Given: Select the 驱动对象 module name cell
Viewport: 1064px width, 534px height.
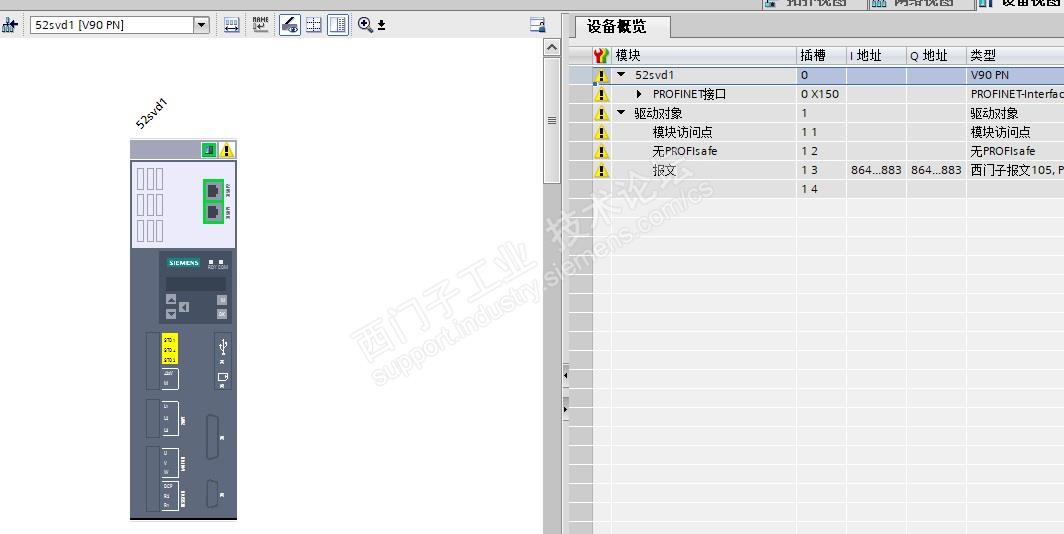Looking at the screenshot, I should coord(658,113).
